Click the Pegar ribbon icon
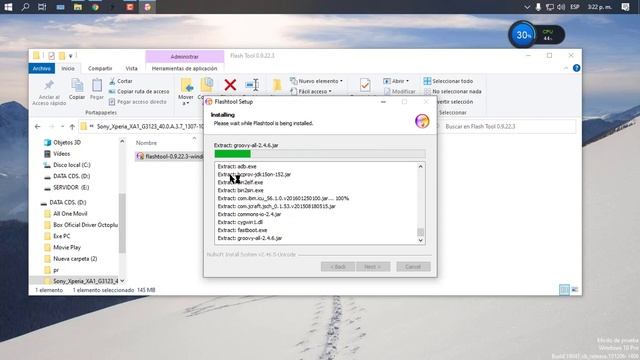The image size is (640, 360). pyautogui.click(x=97, y=85)
